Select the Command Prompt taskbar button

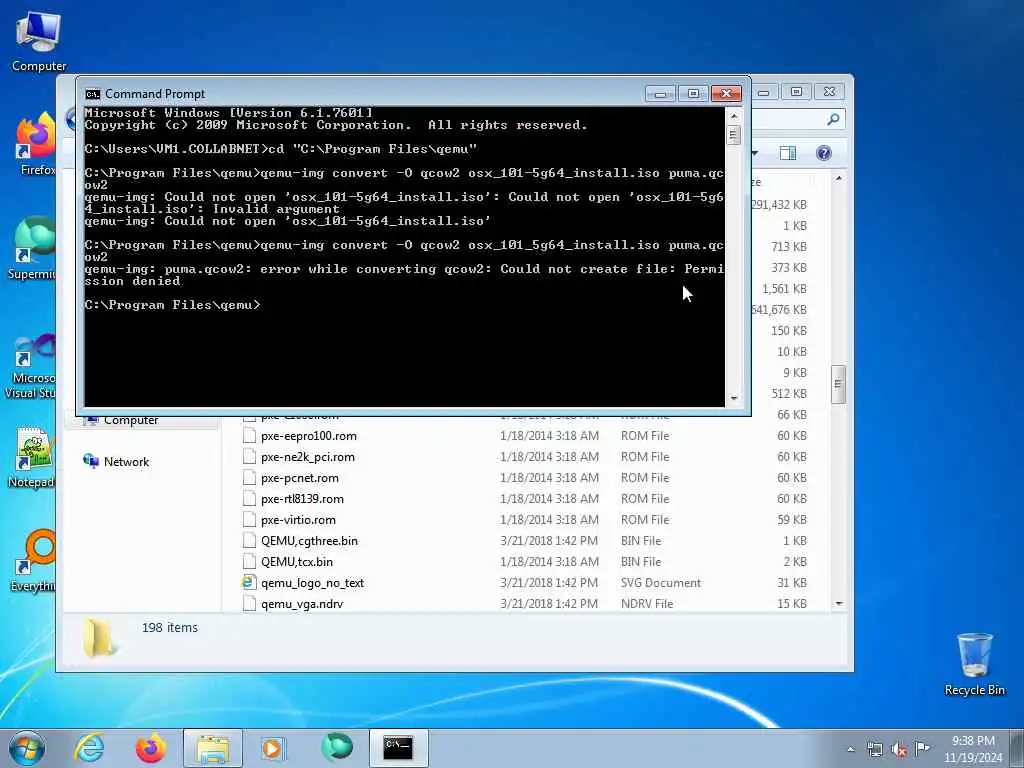[x=398, y=748]
